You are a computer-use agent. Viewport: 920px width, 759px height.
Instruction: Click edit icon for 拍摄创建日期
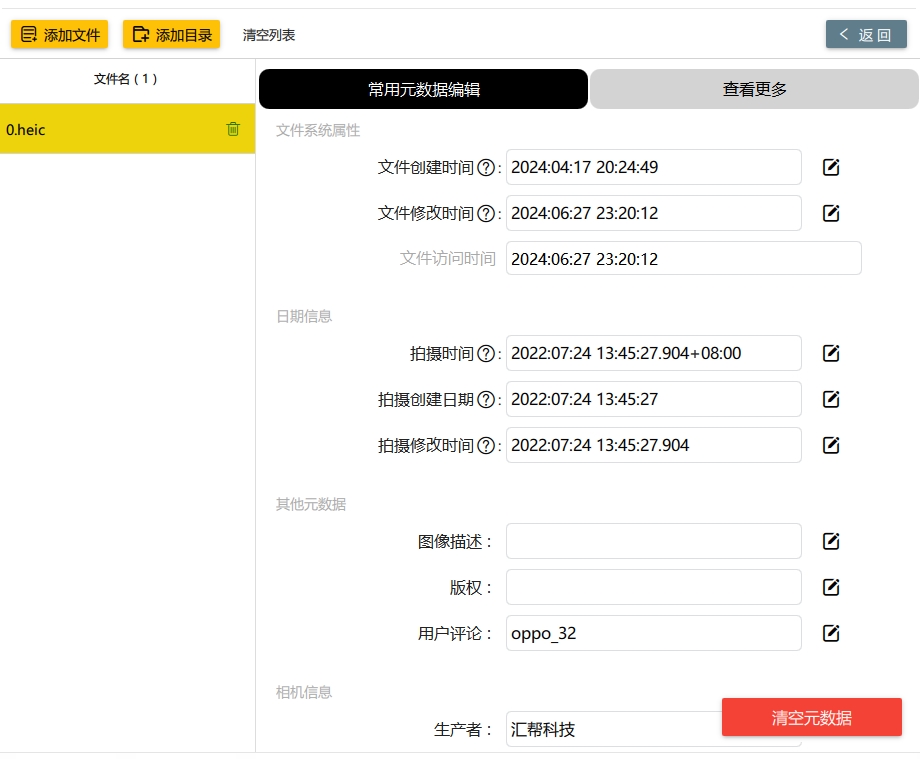(x=831, y=399)
